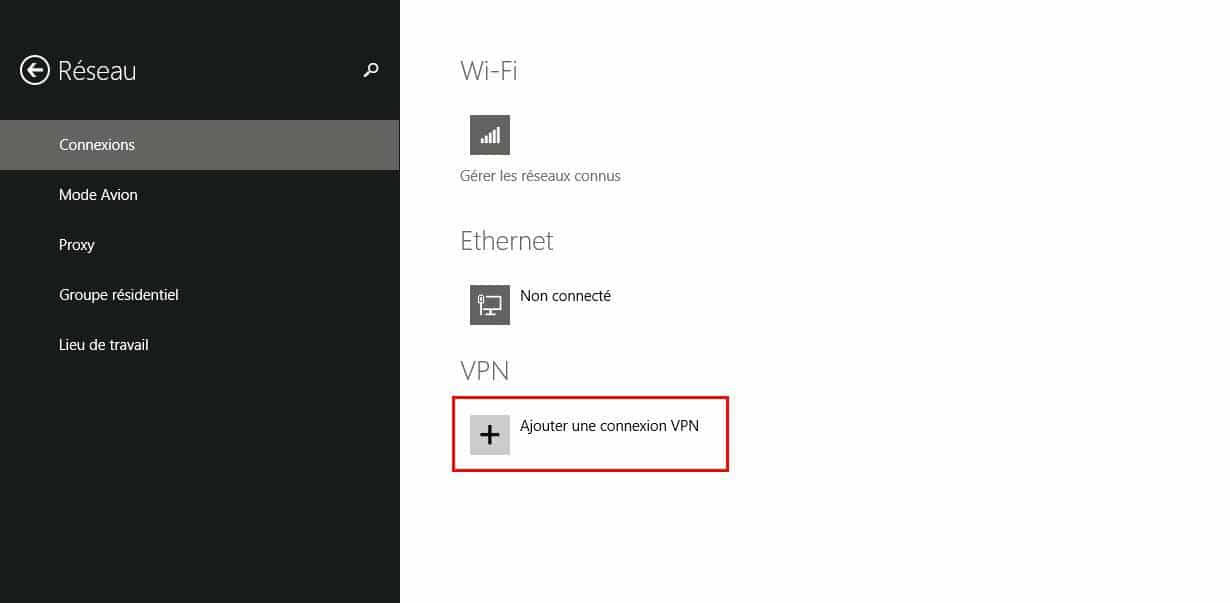Click the plus icon under VPN

tap(490, 435)
